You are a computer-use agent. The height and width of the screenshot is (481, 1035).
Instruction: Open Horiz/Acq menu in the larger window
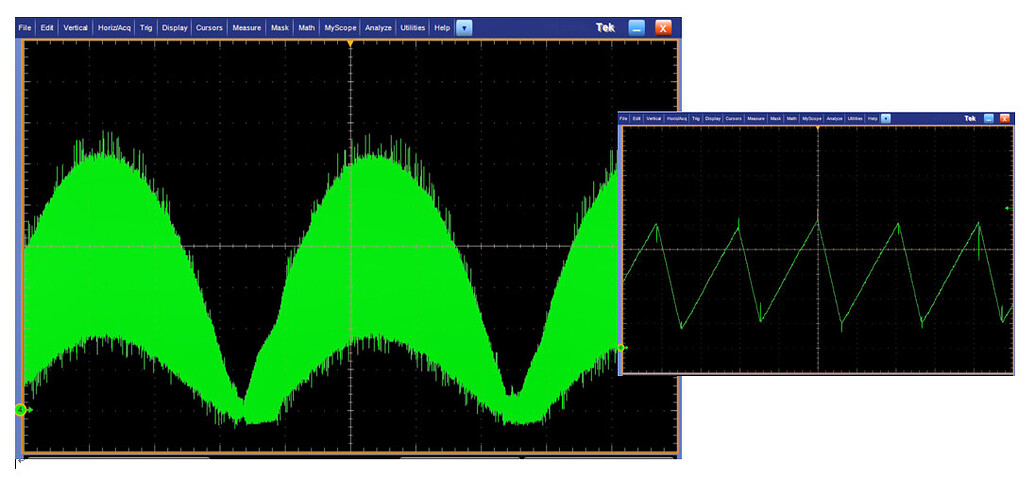click(116, 28)
